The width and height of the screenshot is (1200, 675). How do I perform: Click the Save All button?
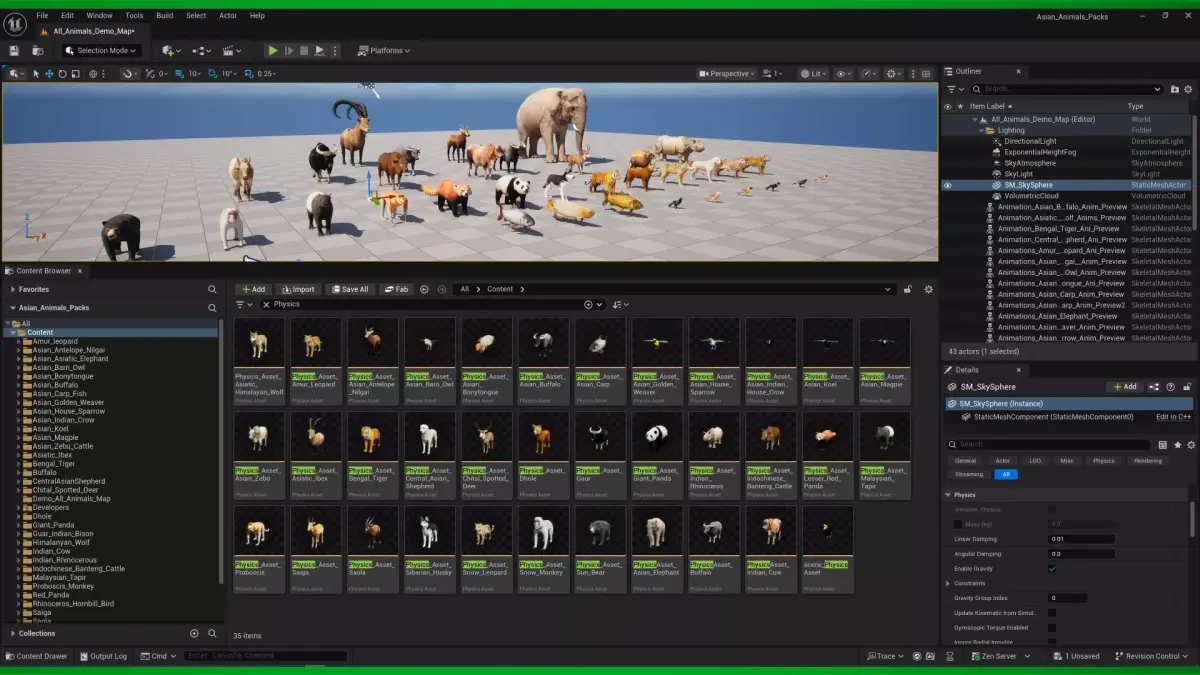tap(349, 289)
